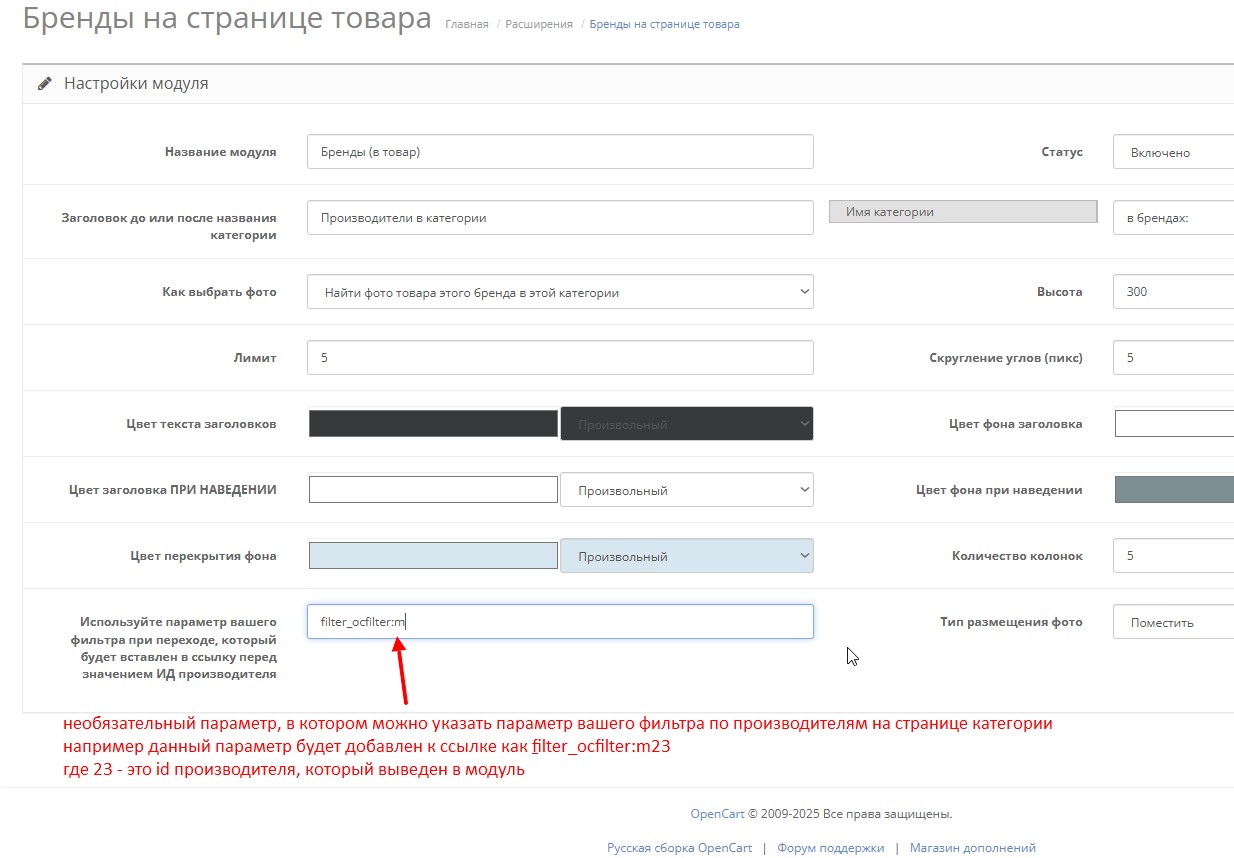This screenshot has width=1234, height=858.
Task: Click the white Цвет заголовка ПРИ НАВЕДЕНИИ swatch
Action: point(433,490)
